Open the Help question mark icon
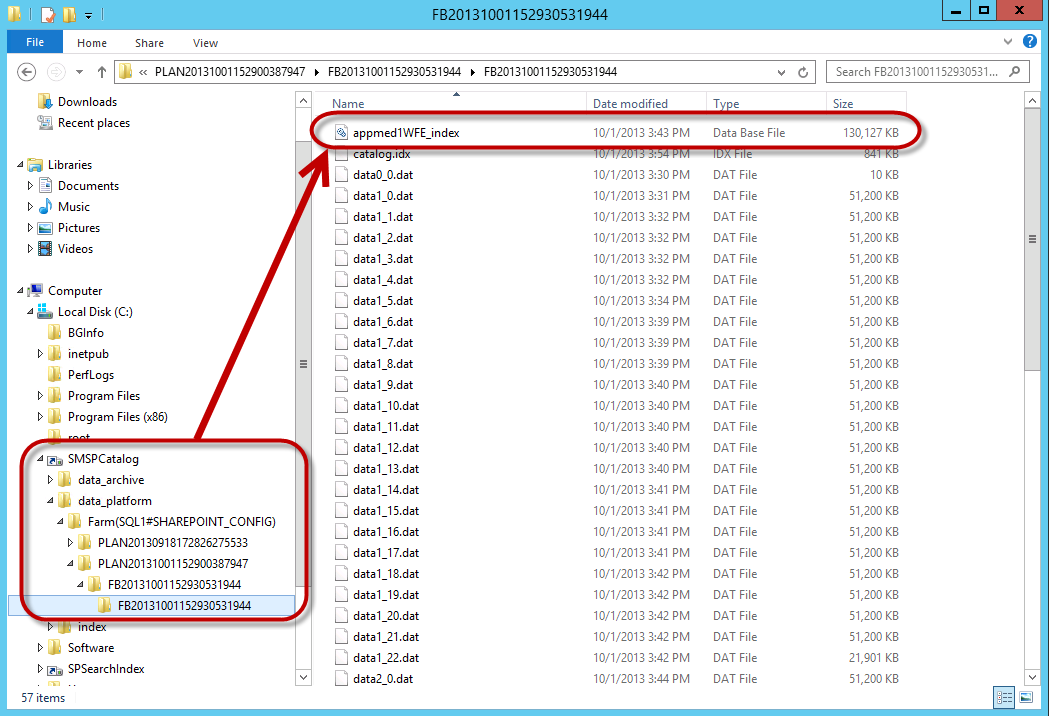Viewport: 1049px width, 716px height. click(1027, 42)
